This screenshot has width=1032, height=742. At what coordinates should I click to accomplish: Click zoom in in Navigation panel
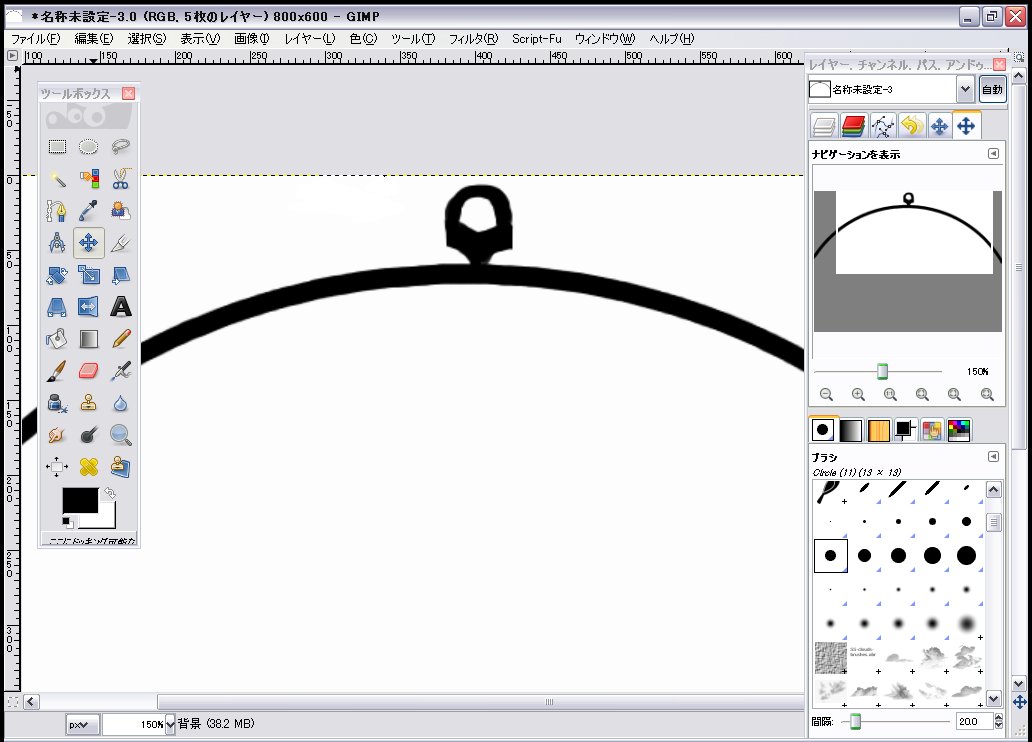[x=858, y=394]
